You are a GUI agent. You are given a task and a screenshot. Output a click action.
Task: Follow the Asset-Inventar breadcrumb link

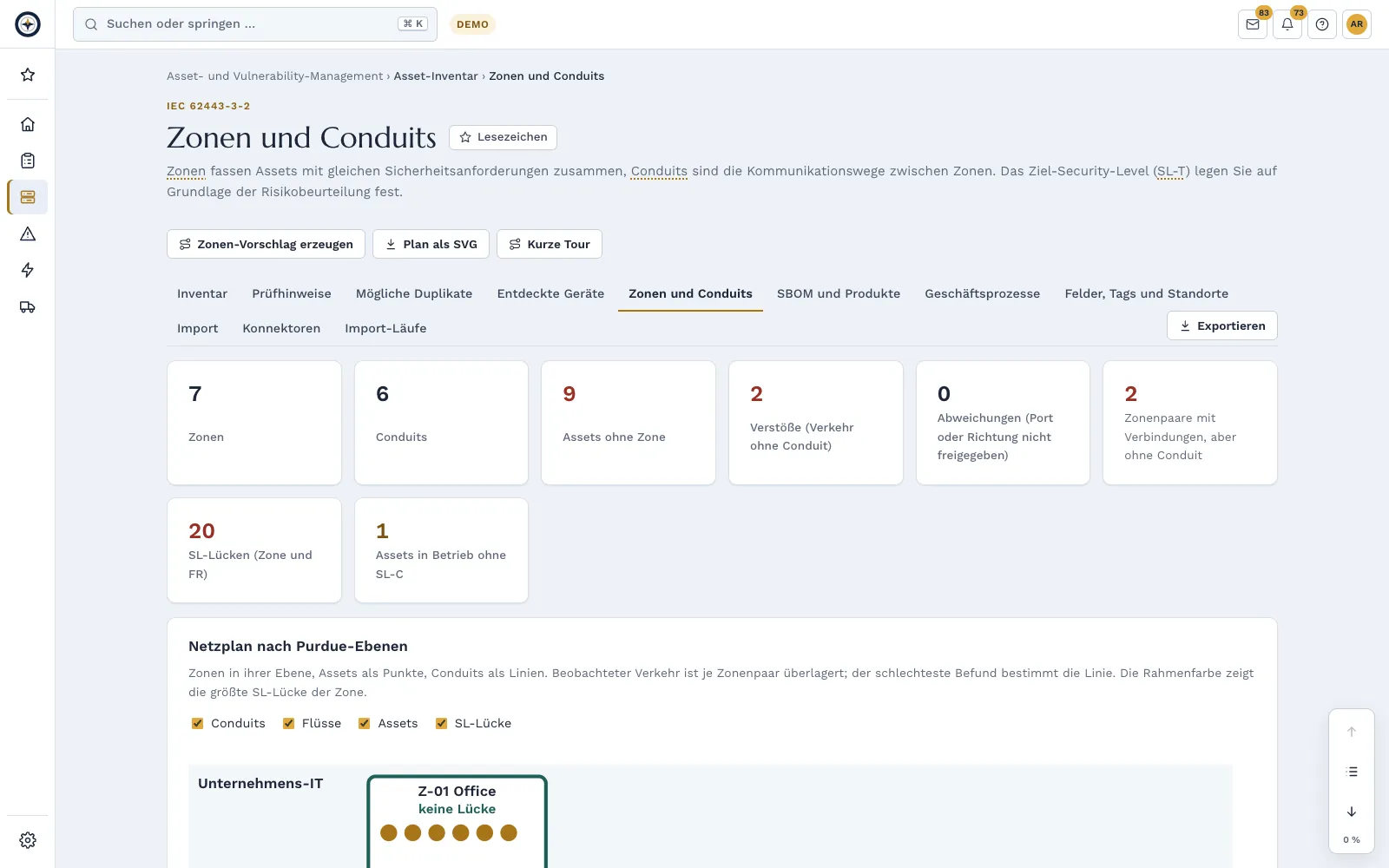(436, 76)
